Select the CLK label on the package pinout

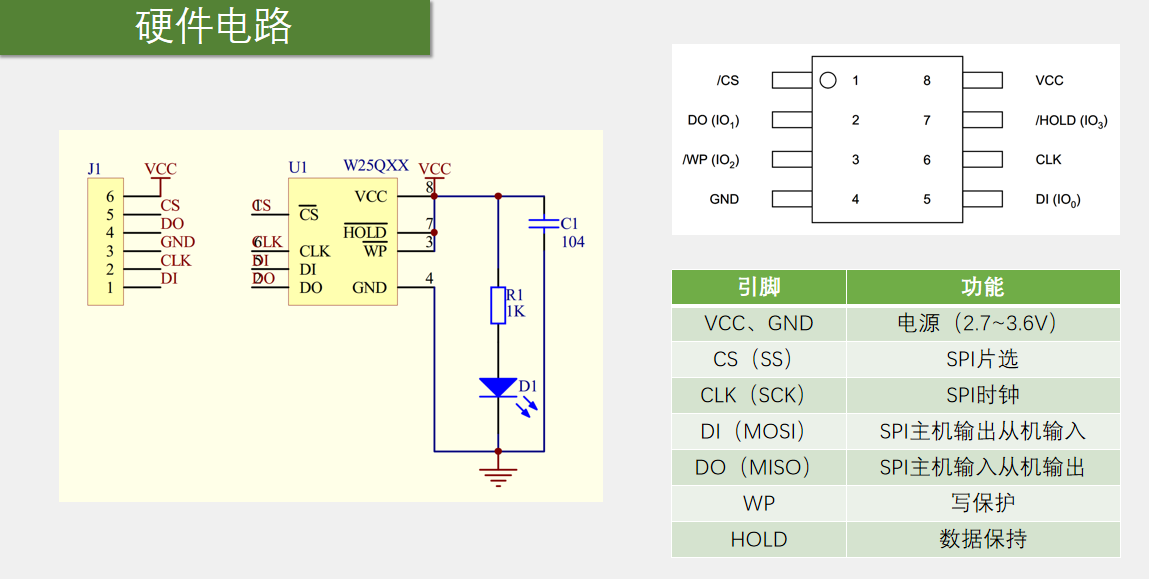tap(1048, 160)
